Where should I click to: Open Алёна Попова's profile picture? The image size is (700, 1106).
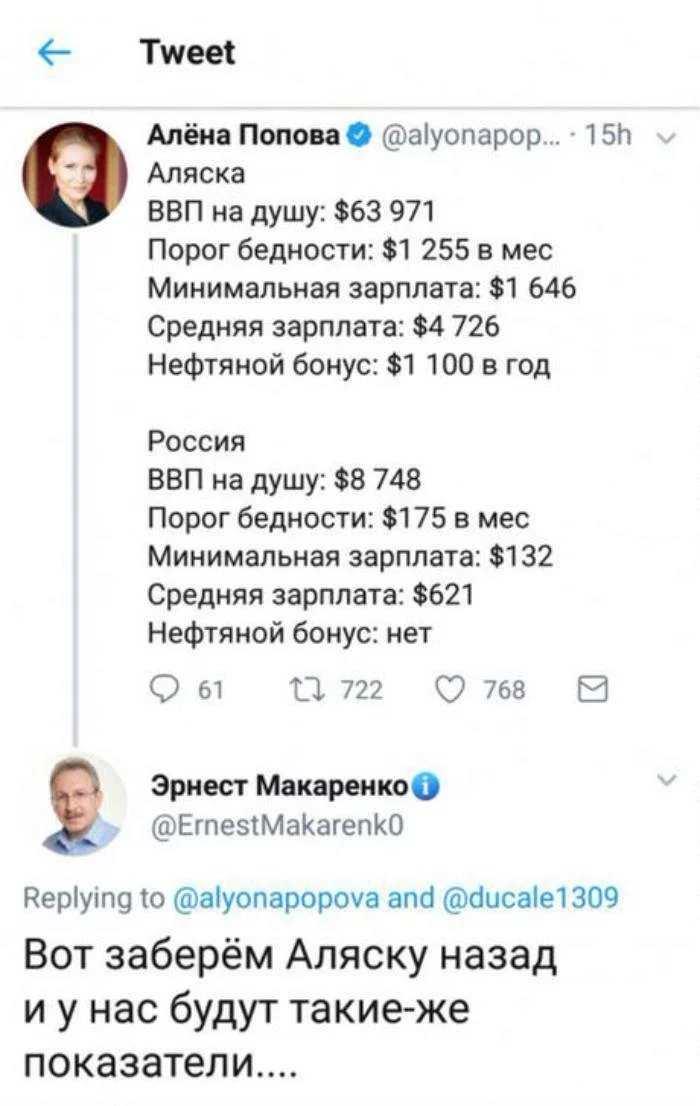pos(75,174)
